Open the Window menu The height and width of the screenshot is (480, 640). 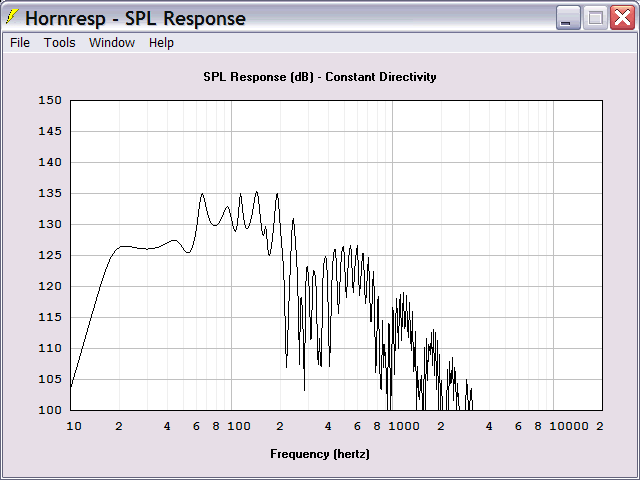(112, 42)
